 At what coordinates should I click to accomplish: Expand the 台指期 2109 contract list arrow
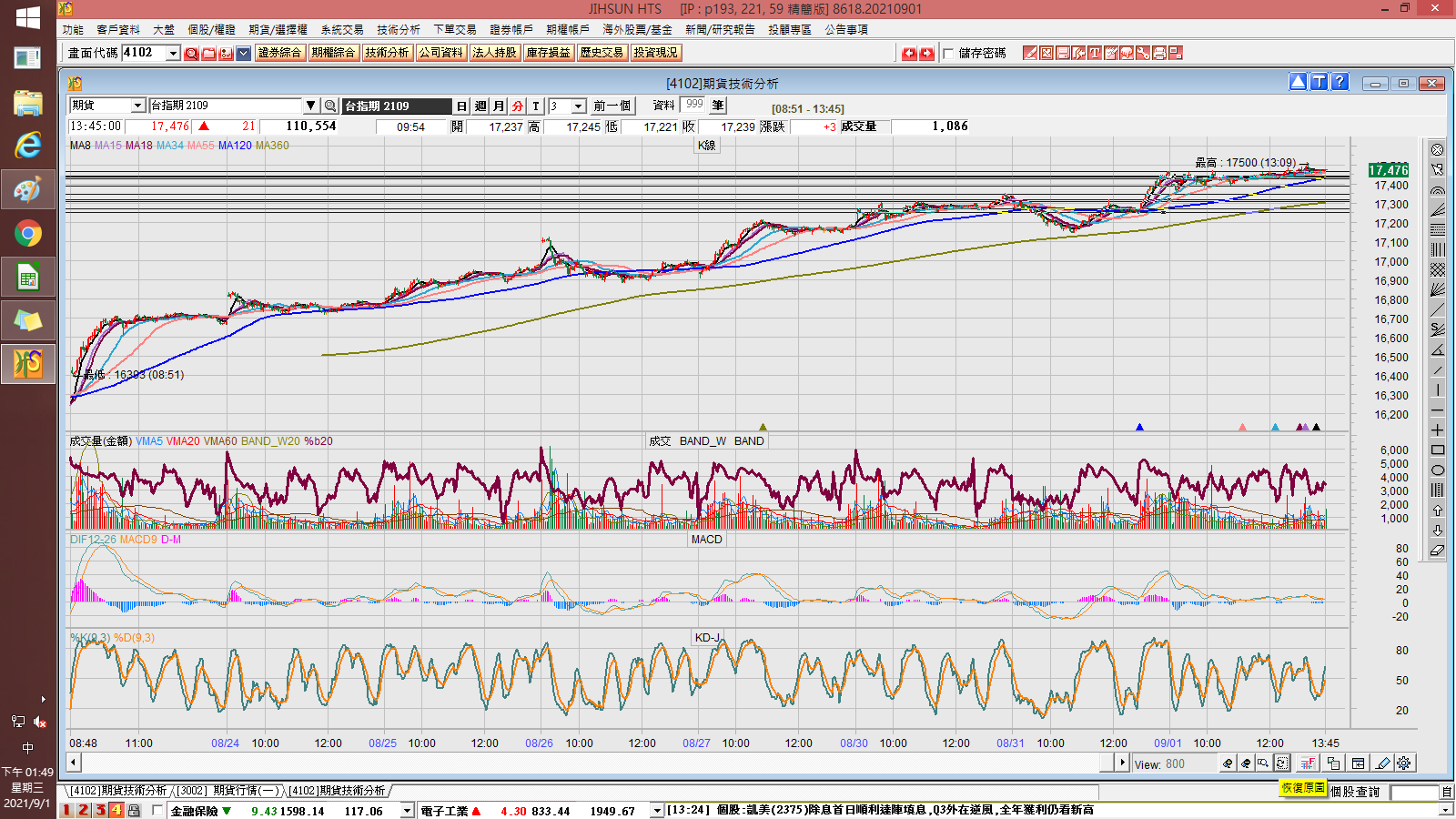(x=310, y=106)
